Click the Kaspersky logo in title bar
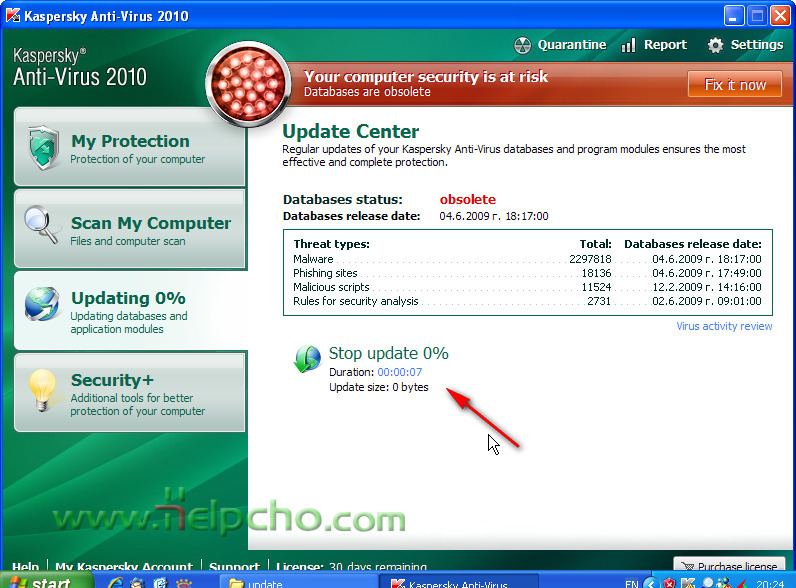The width and height of the screenshot is (796, 588). coord(13,16)
